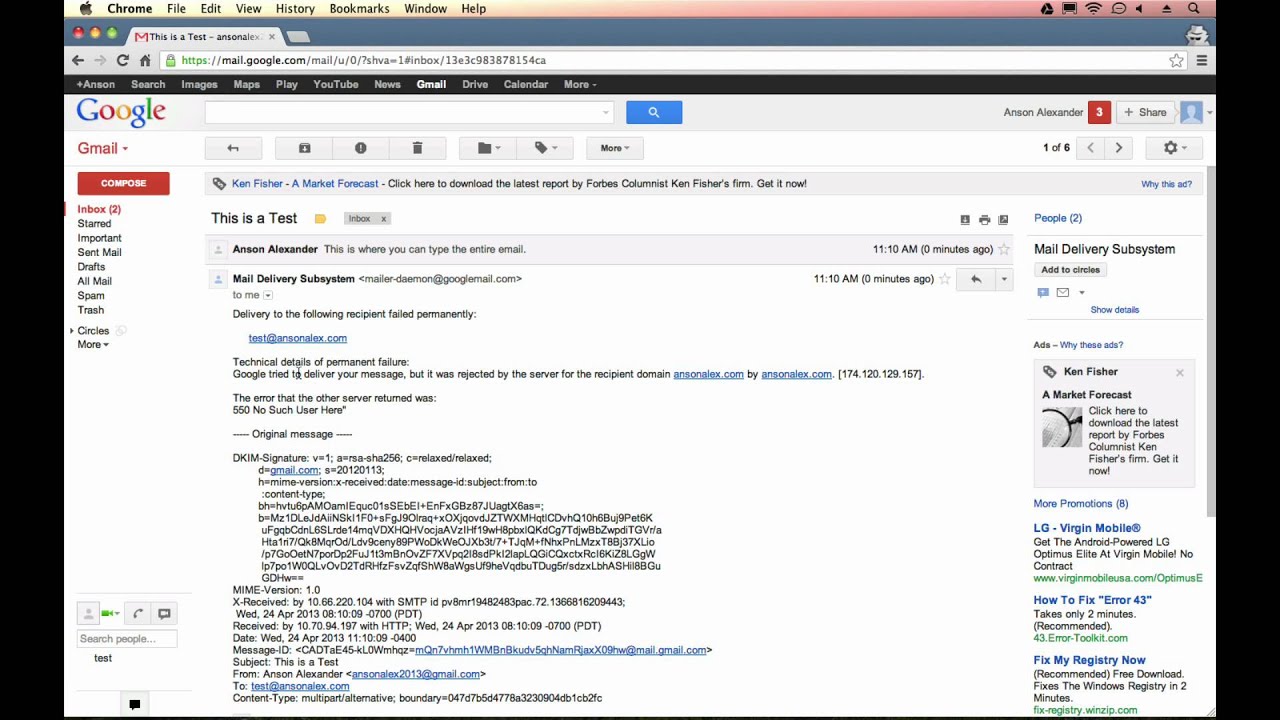Open YouTube in the Google bar

[x=335, y=84]
